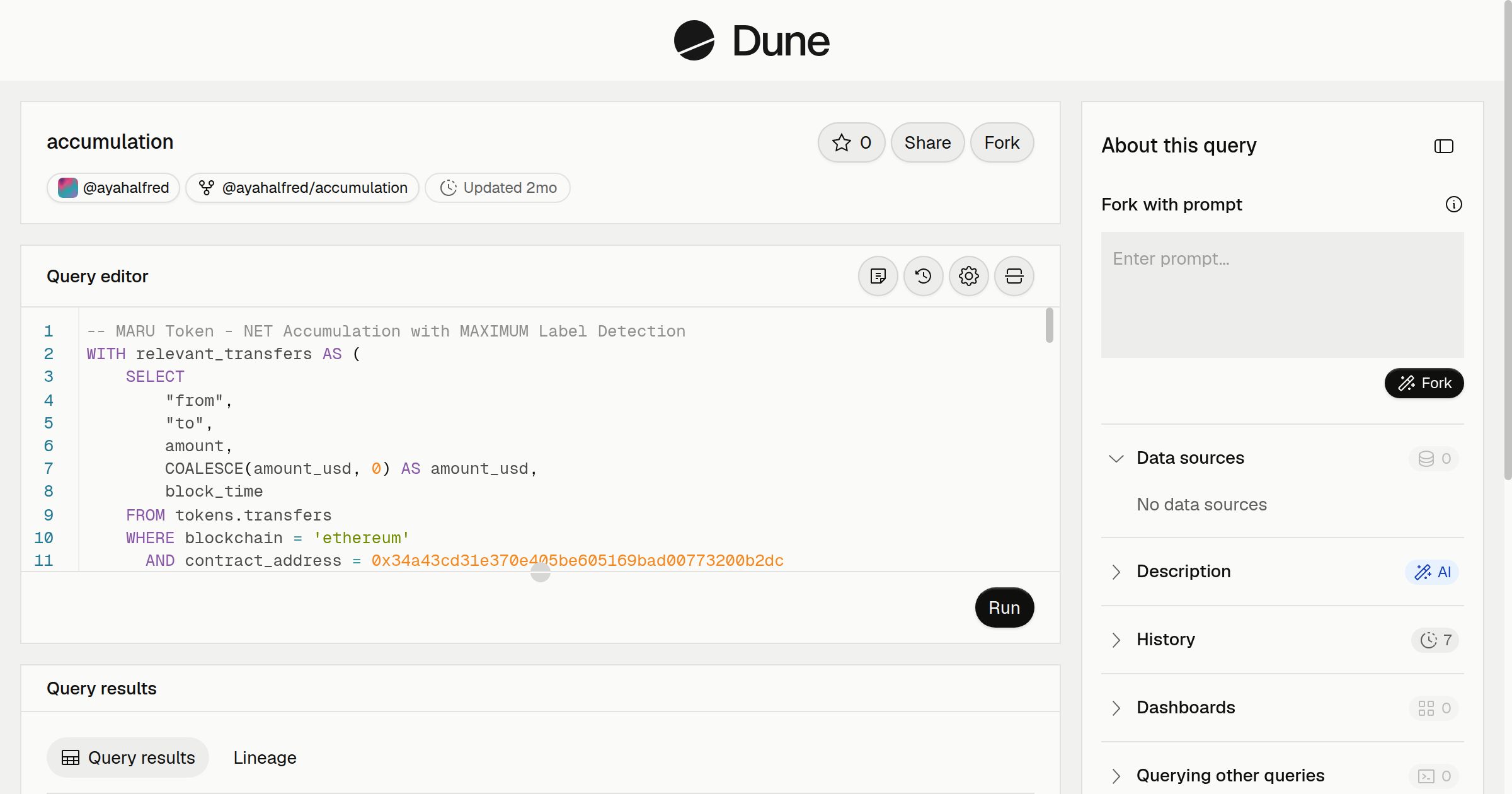Click the 'ethereum' string in line 10
The width and height of the screenshot is (1512, 794).
point(362,538)
